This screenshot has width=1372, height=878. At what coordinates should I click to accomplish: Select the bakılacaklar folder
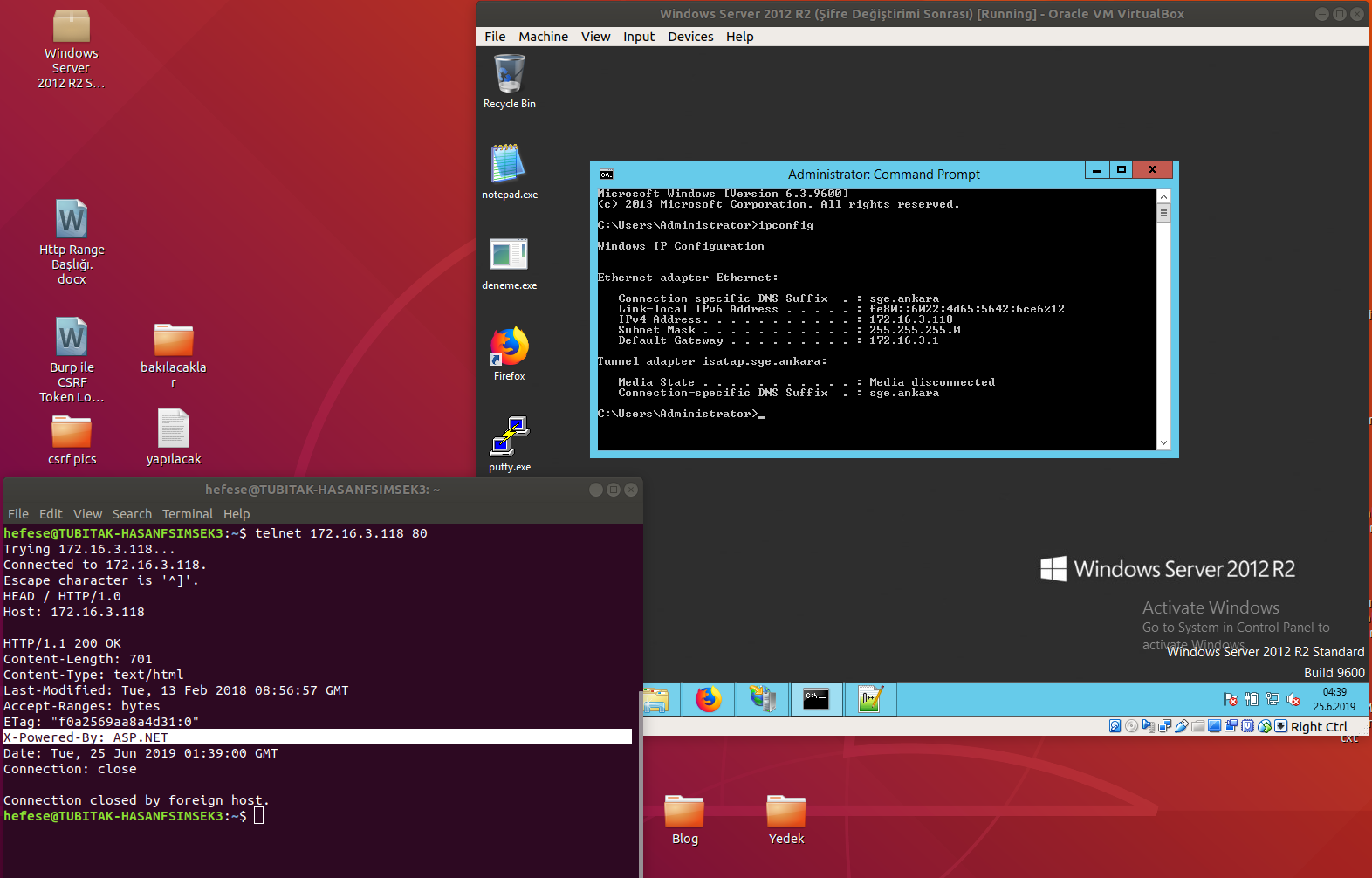tap(173, 355)
